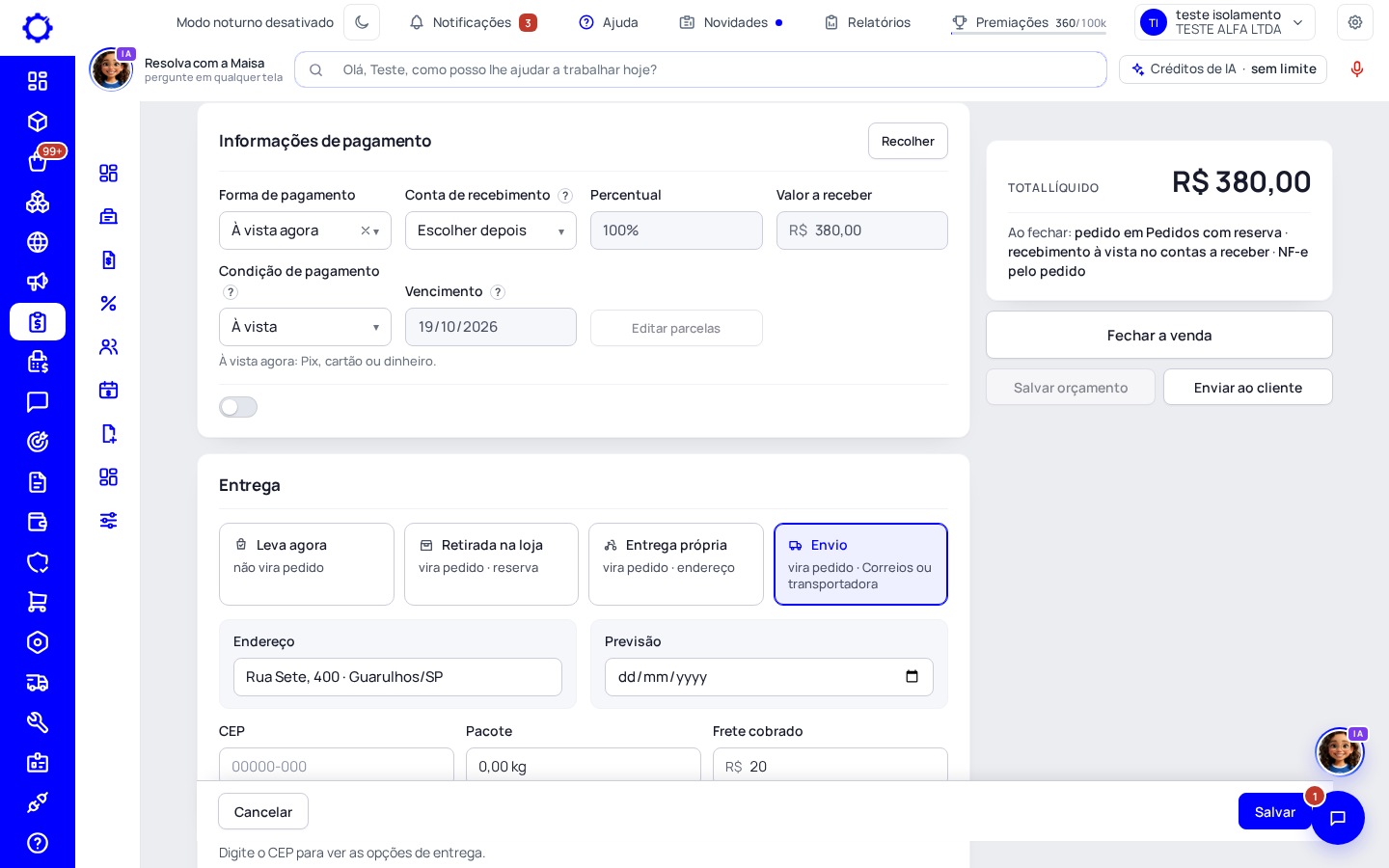Open the box cube icon in blue sidebar

click(38, 122)
